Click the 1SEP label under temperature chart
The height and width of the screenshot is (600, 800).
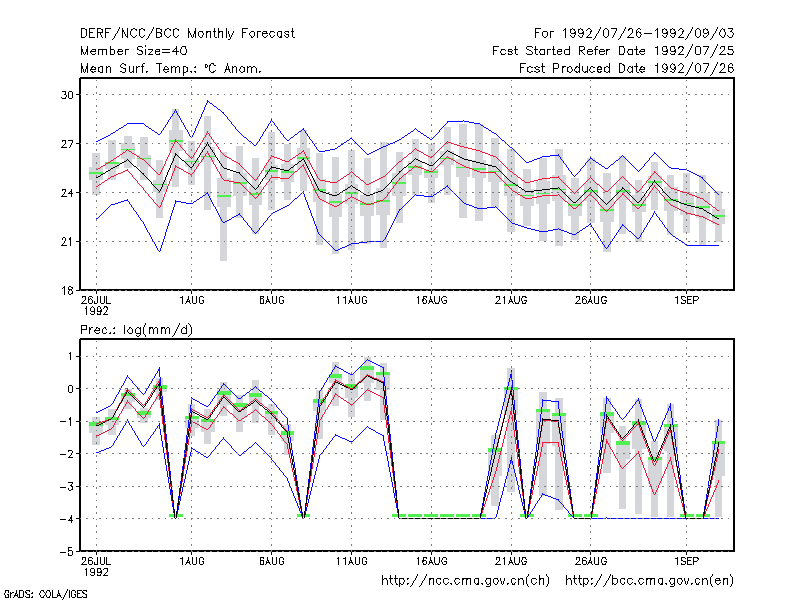(686, 300)
